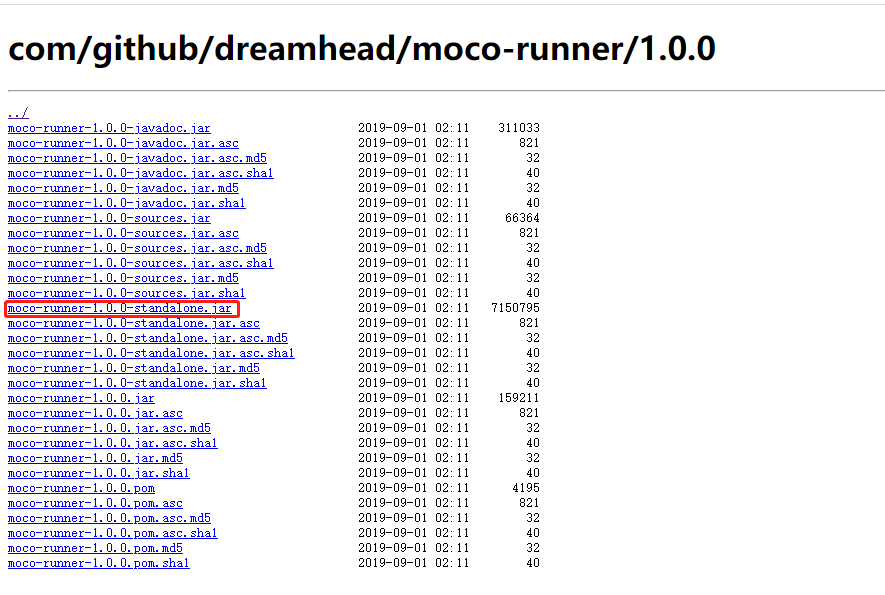Open the parent directory ../ link
This screenshot has height=595, width=885.
point(18,113)
